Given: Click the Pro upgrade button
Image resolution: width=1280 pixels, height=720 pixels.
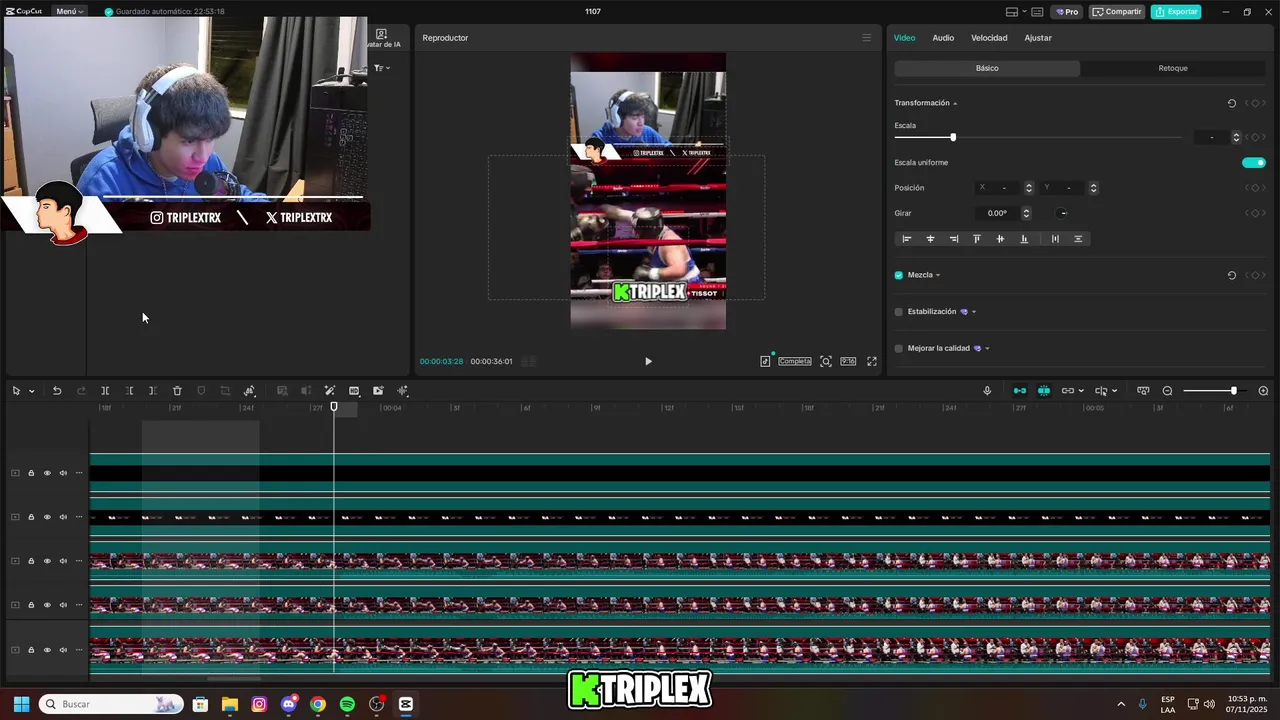Looking at the screenshot, I should tap(1066, 12).
